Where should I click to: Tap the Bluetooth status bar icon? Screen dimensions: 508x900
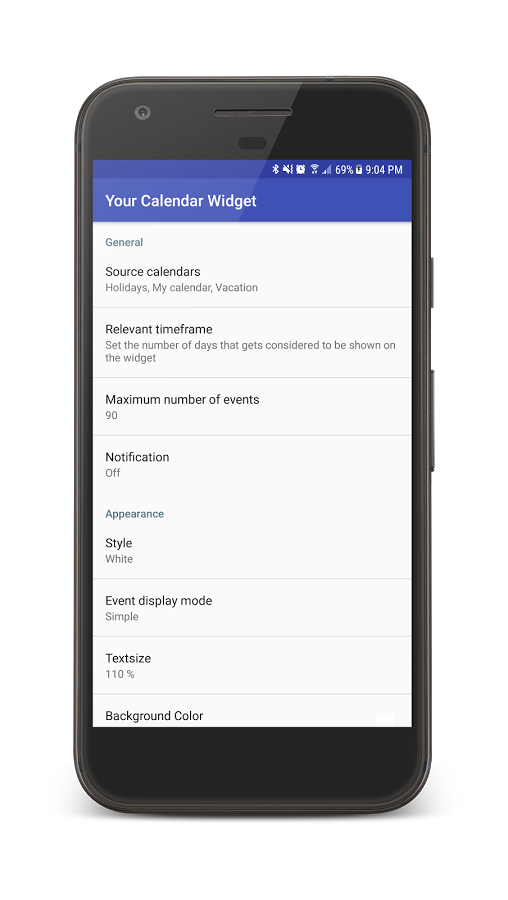point(276,169)
